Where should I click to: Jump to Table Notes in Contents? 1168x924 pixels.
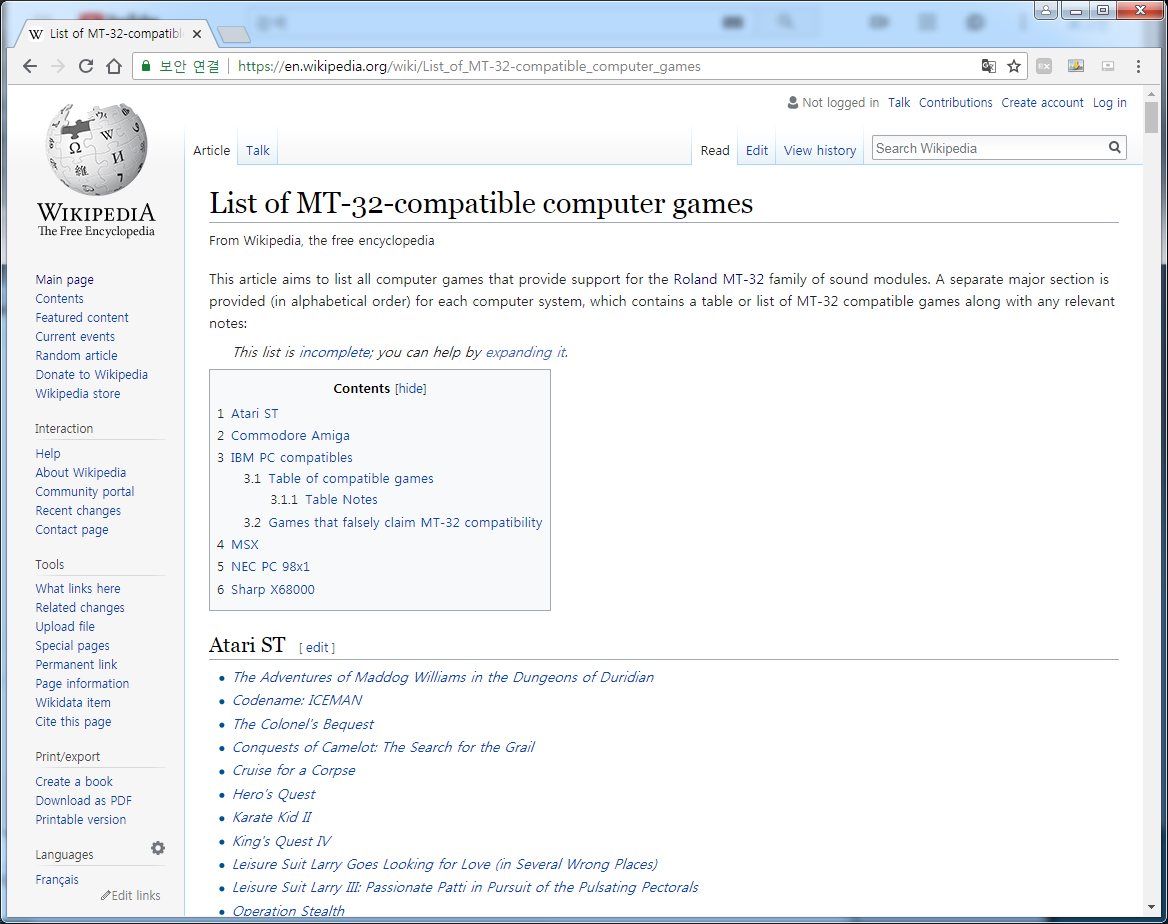[341, 500]
